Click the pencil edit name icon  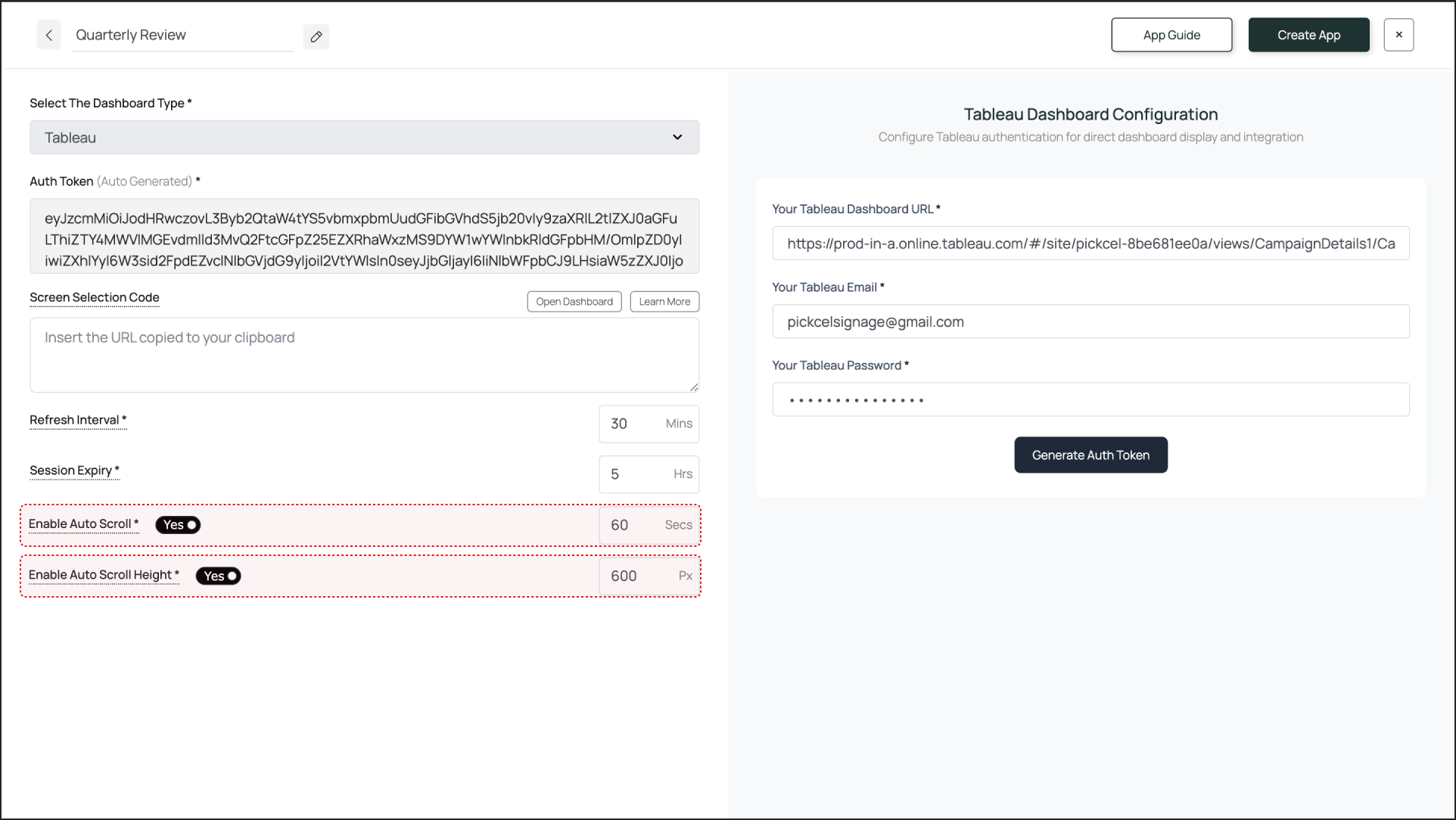316,36
